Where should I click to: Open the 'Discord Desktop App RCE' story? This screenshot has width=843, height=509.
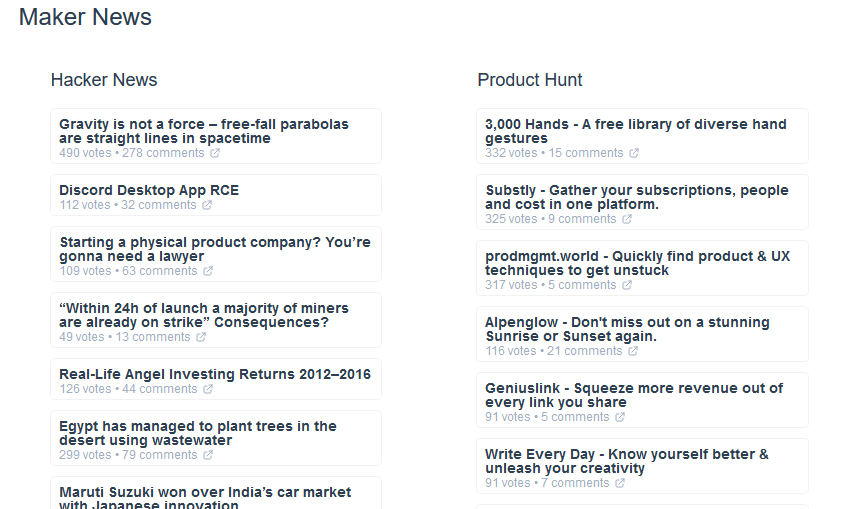coord(149,190)
